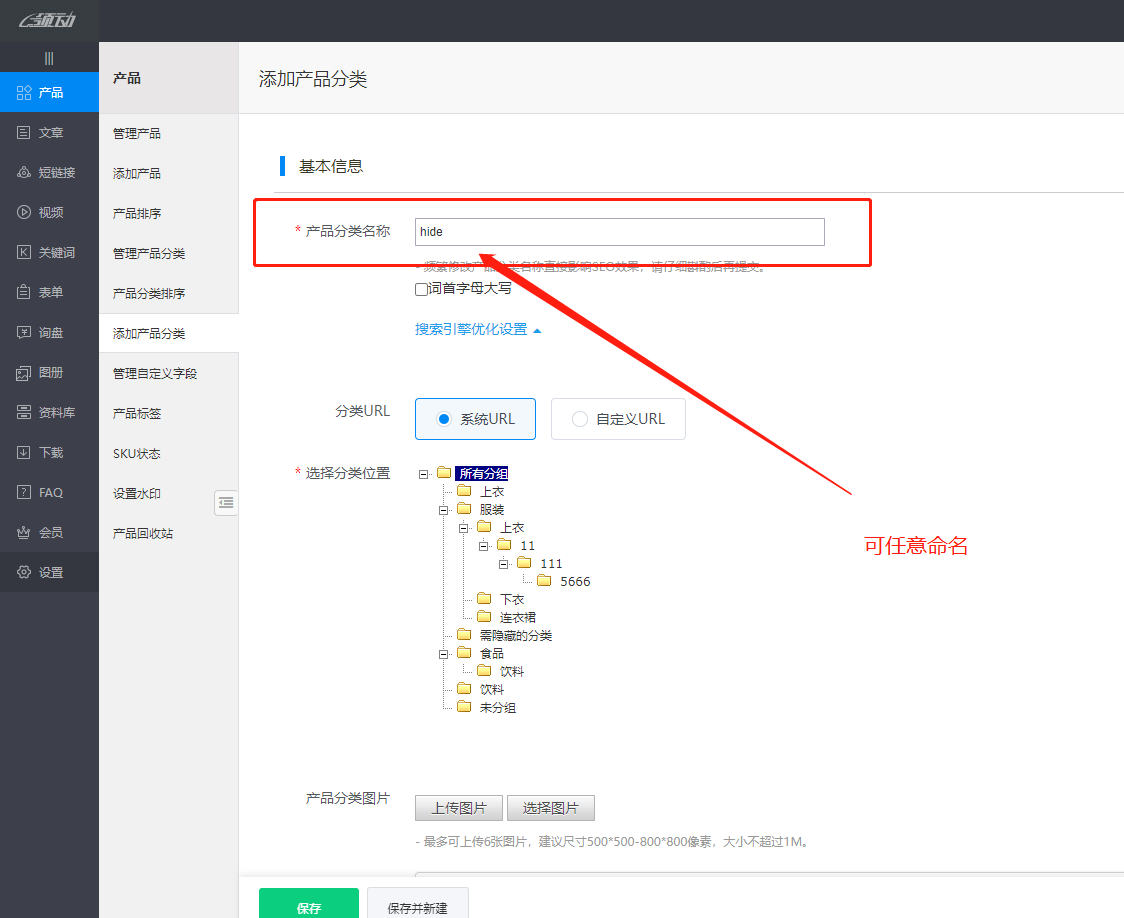The width and height of the screenshot is (1124, 918).
Task: Open 管理产品分类 in the submenu
Action: tap(149, 253)
